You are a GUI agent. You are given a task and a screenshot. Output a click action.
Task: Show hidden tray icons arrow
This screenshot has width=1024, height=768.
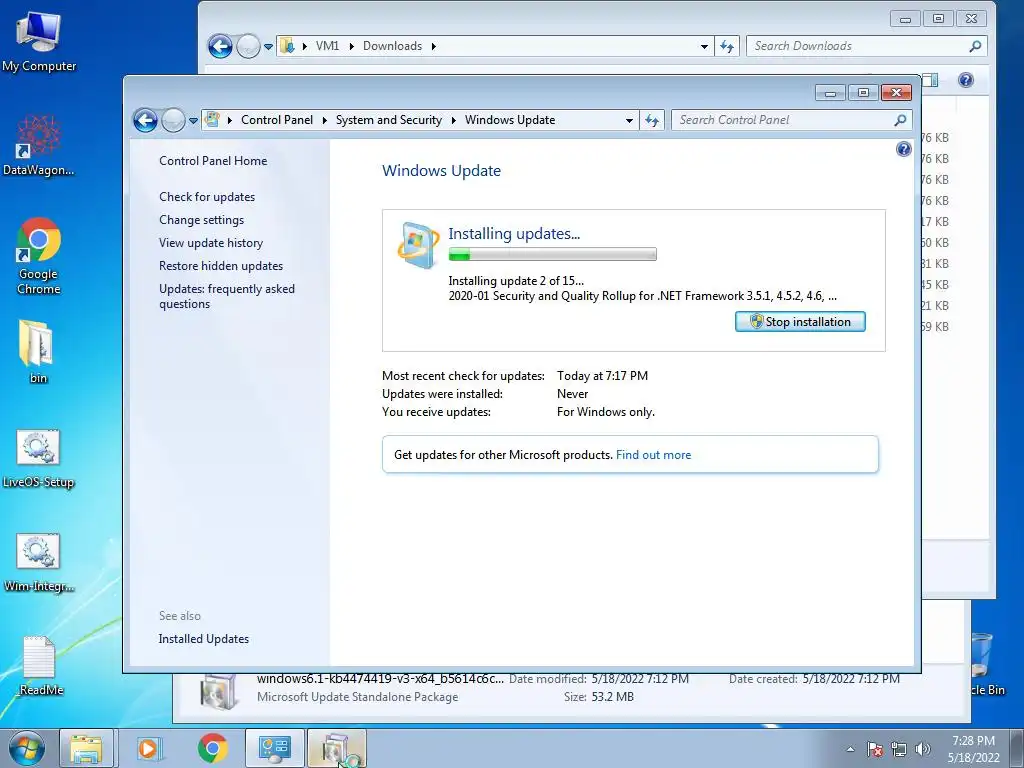pos(850,749)
